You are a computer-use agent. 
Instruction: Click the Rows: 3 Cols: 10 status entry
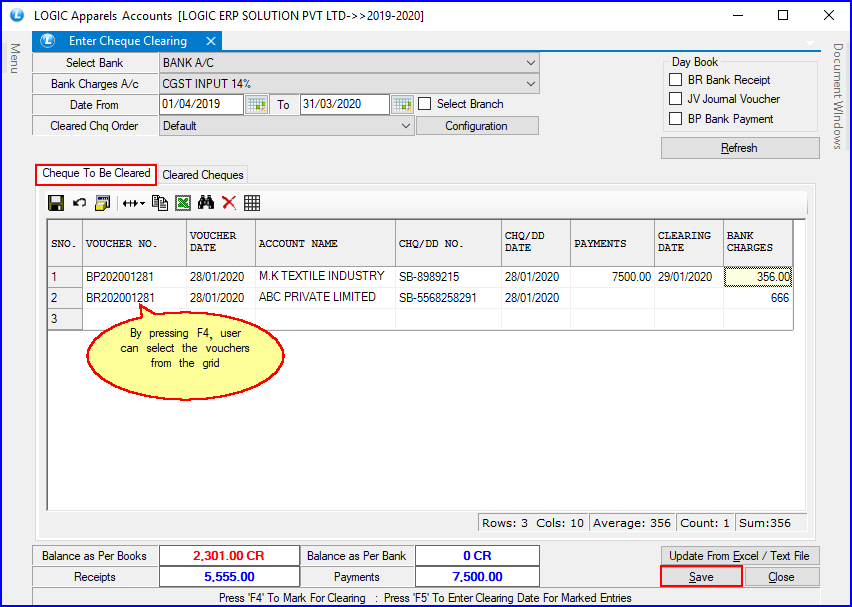pos(532,523)
